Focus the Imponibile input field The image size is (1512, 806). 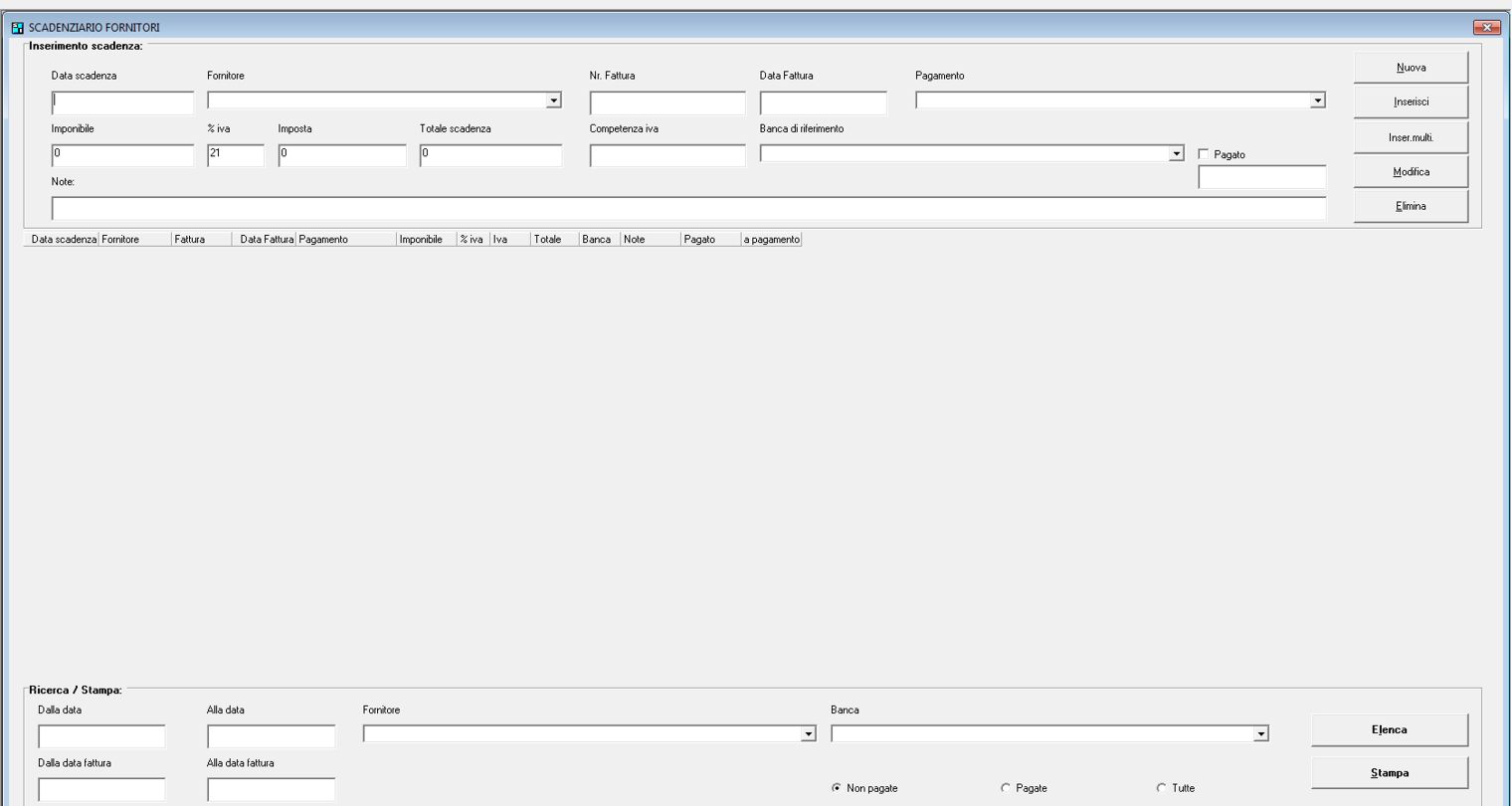click(x=122, y=155)
